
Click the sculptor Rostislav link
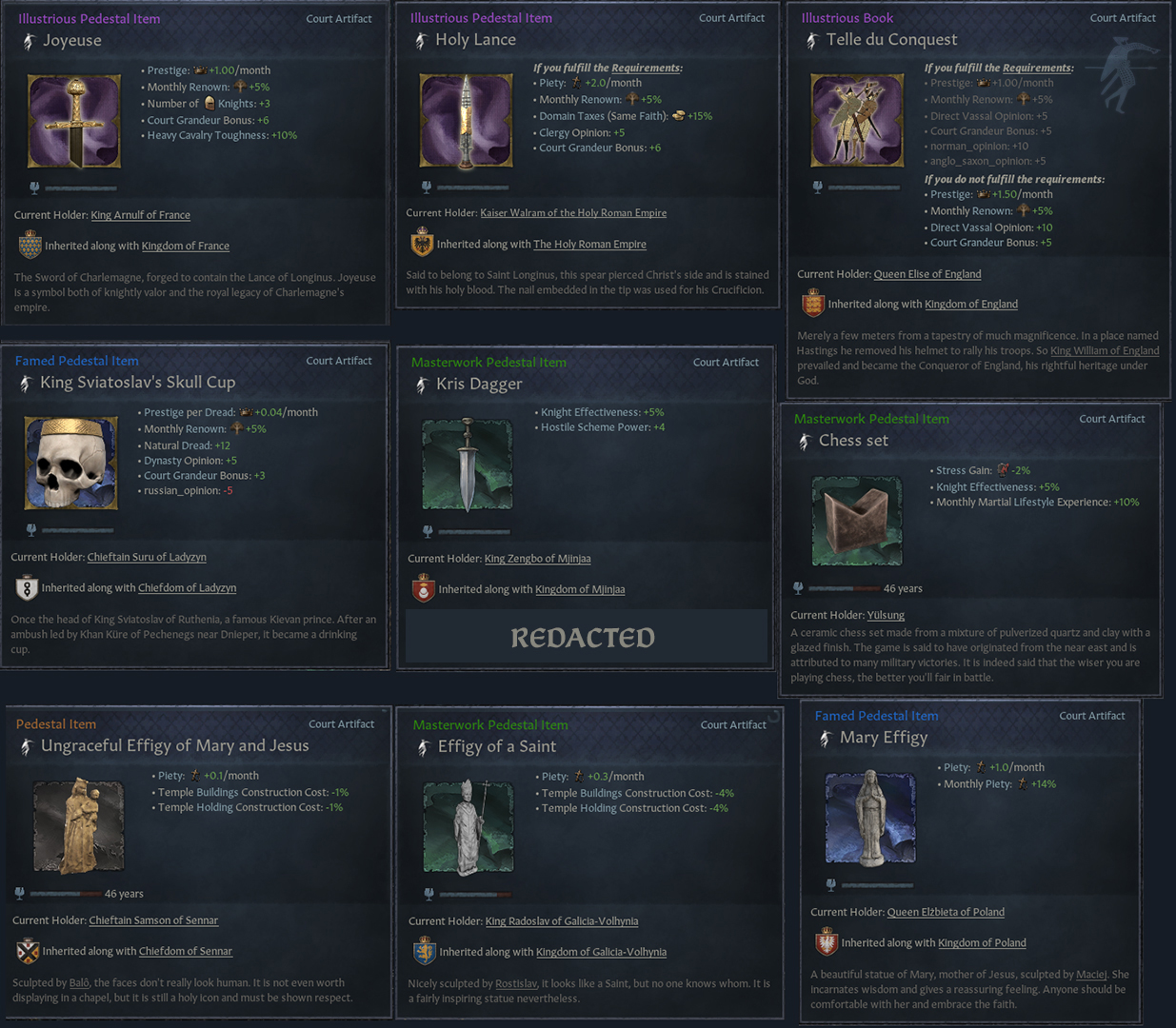tap(516, 983)
